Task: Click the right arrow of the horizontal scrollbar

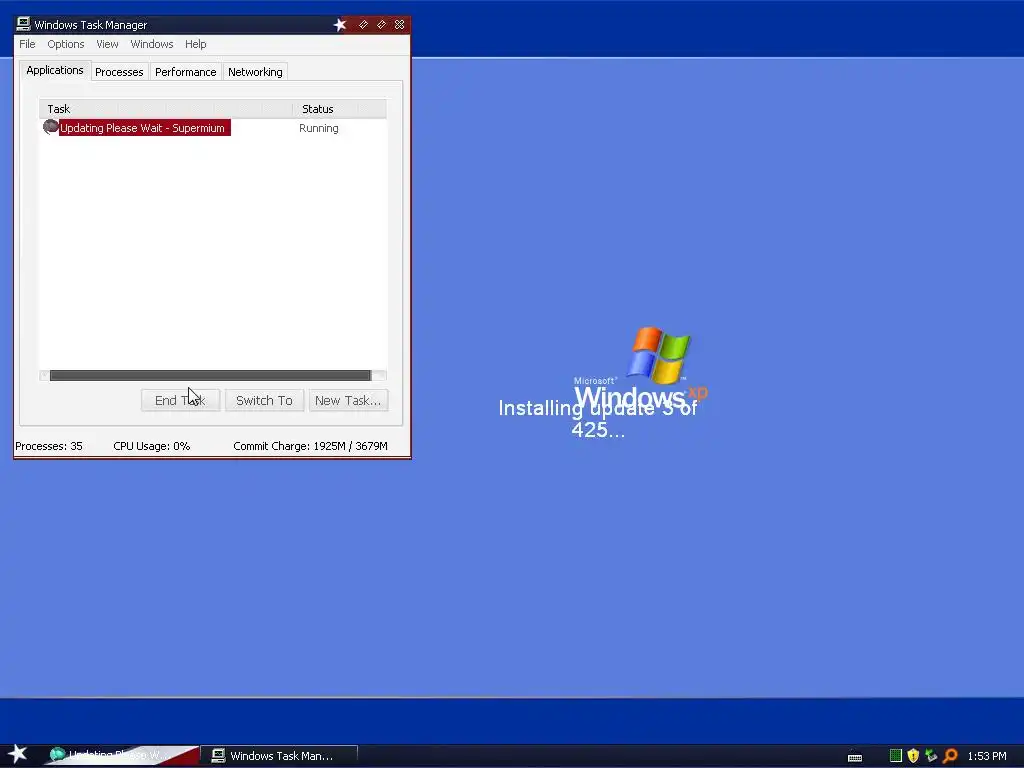Action: coord(379,375)
